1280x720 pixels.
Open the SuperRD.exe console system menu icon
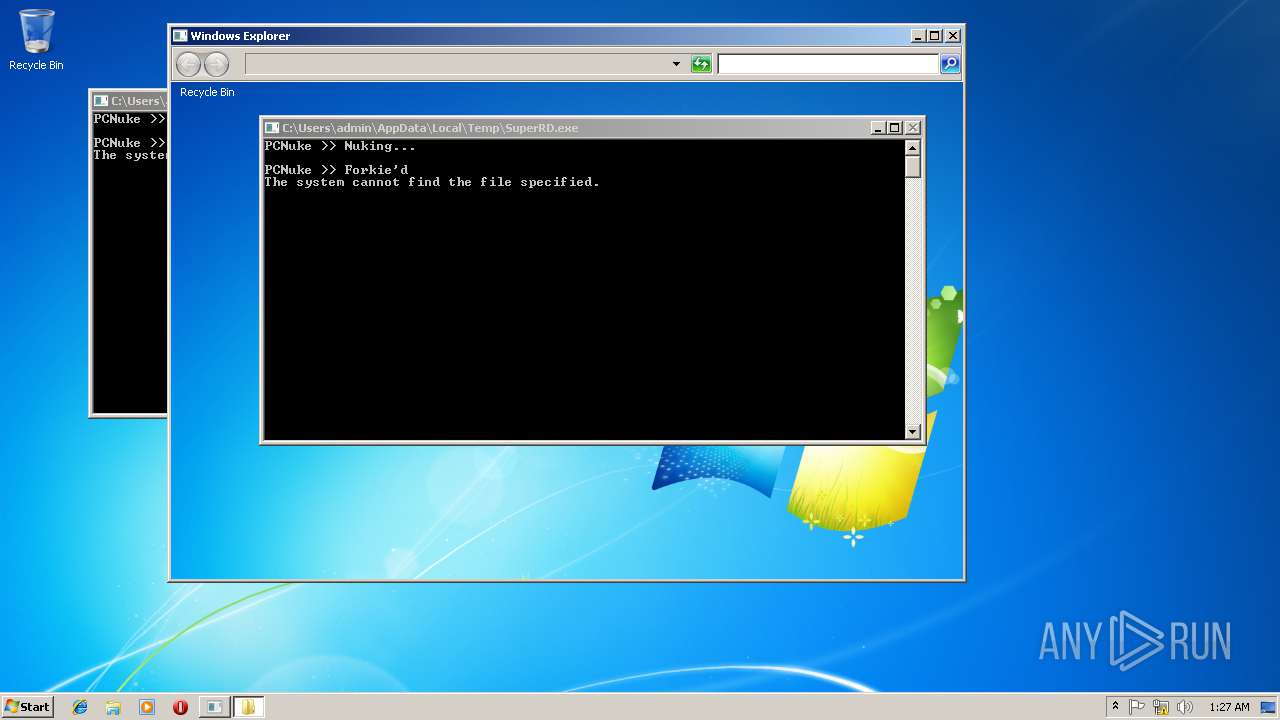[271, 128]
